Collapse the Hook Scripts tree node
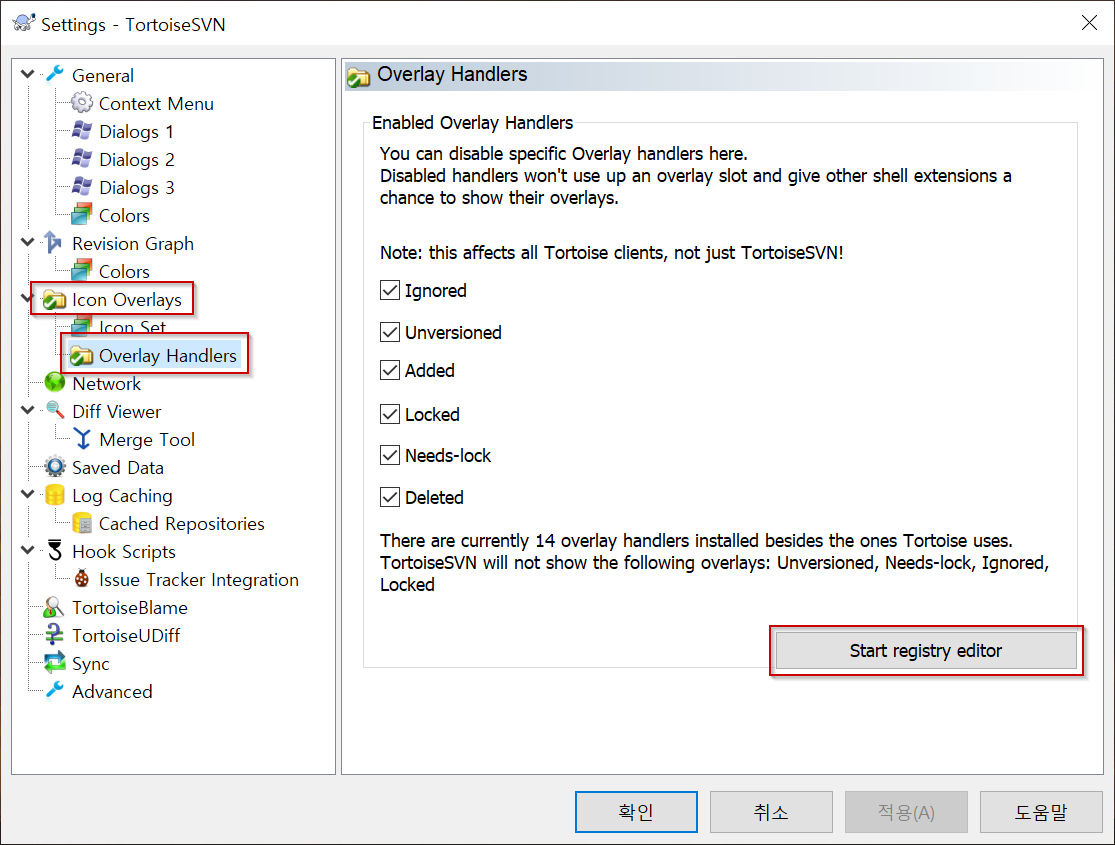The image size is (1115, 845). tap(28, 550)
